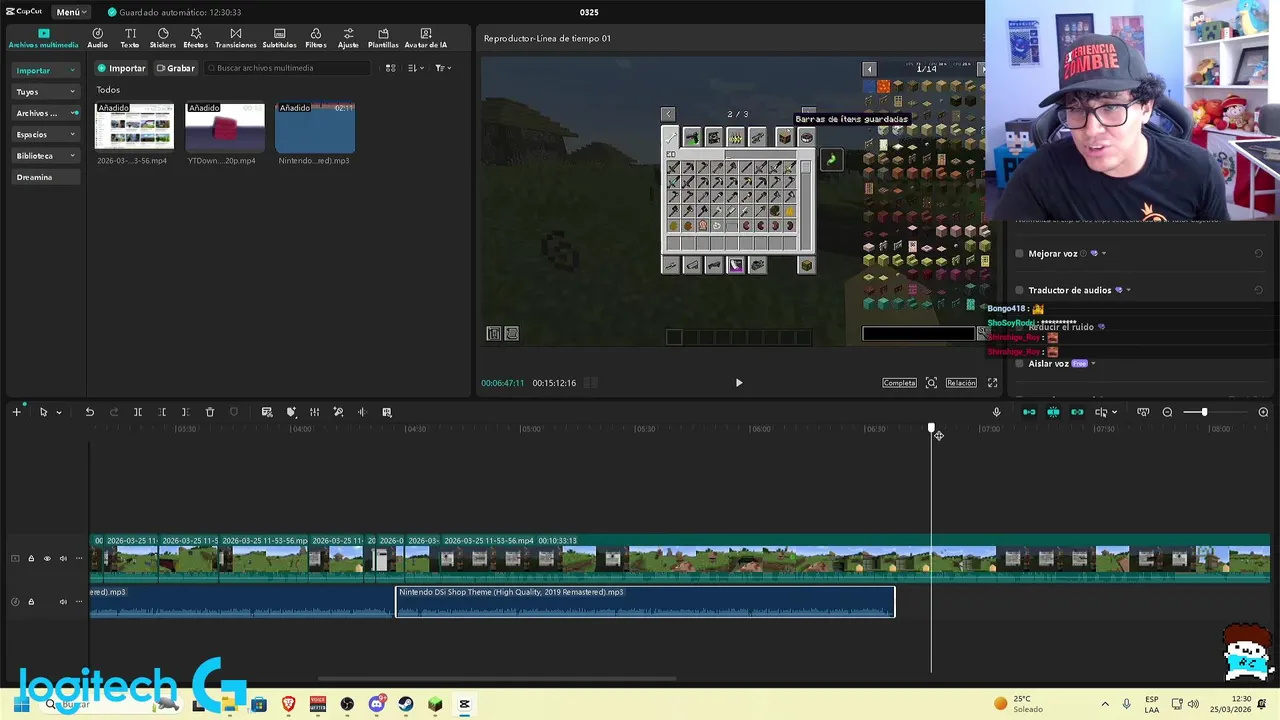Click the add track plus icon
1280x720 pixels.
(x=16, y=412)
